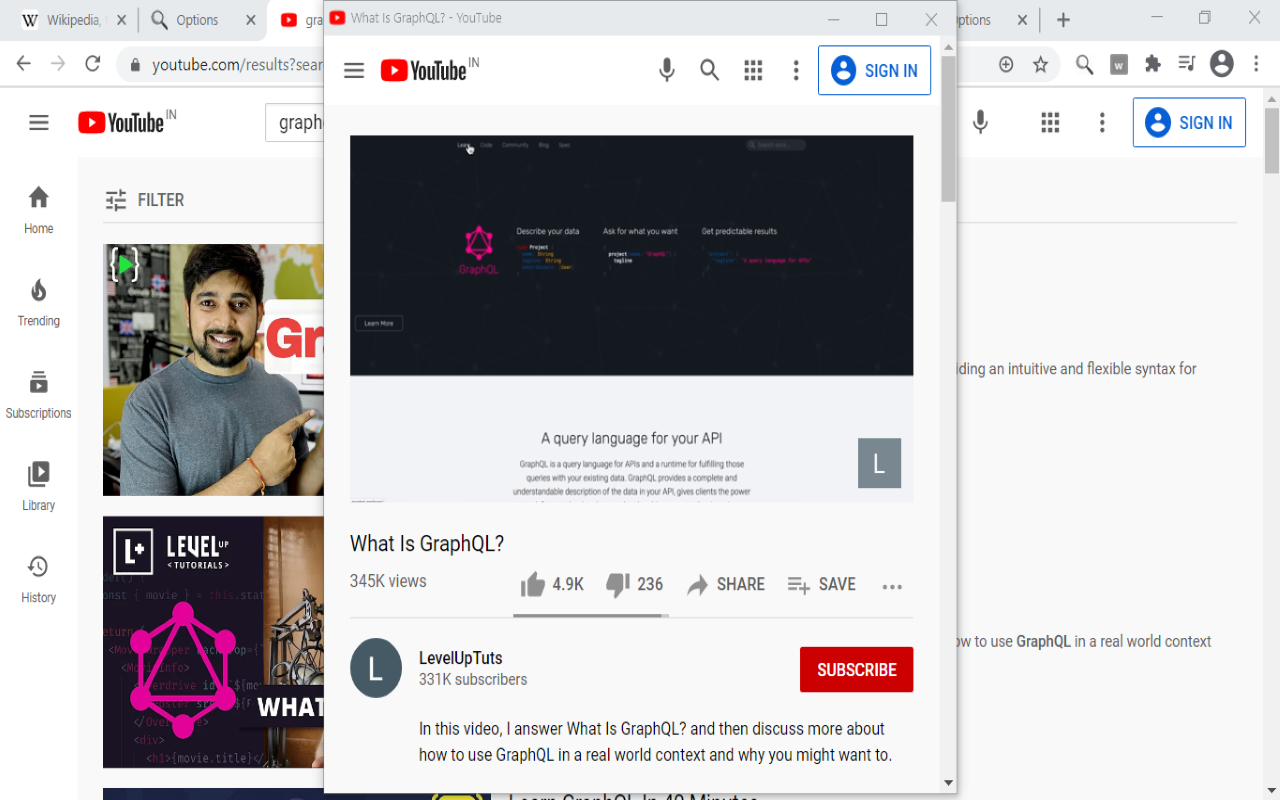
Task: Click the 331K subscribers text
Action: point(473,679)
